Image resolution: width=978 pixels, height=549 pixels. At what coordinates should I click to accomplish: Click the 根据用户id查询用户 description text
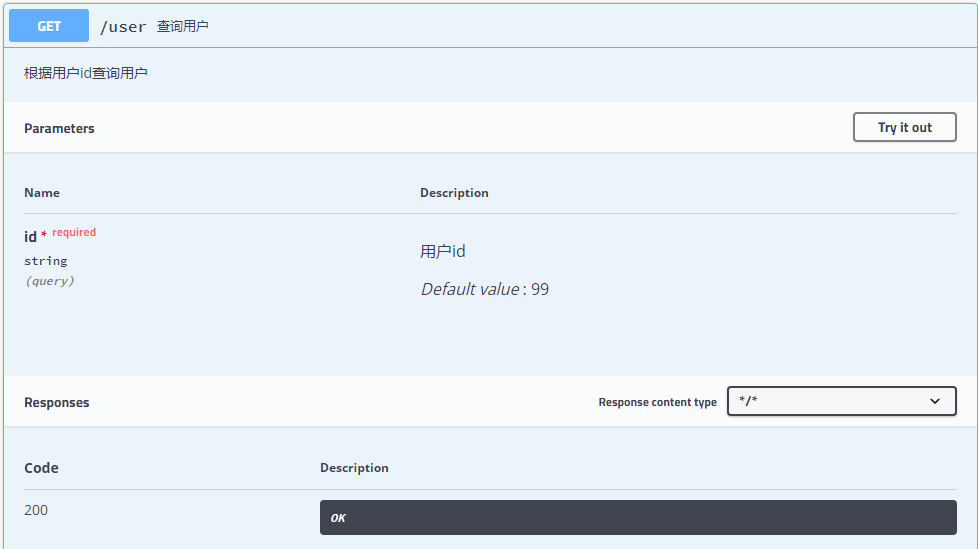(x=86, y=74)
